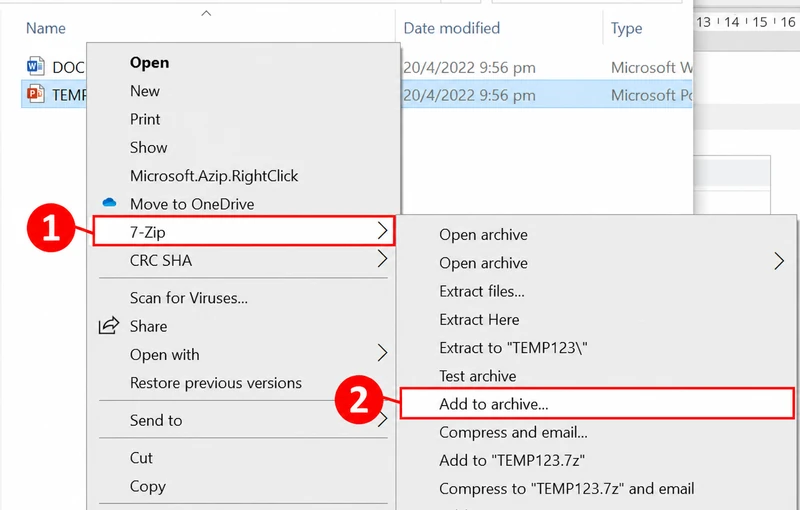Click the DOC row's date 20/4/2022 9:56 pm

click(x=469, y=68)
